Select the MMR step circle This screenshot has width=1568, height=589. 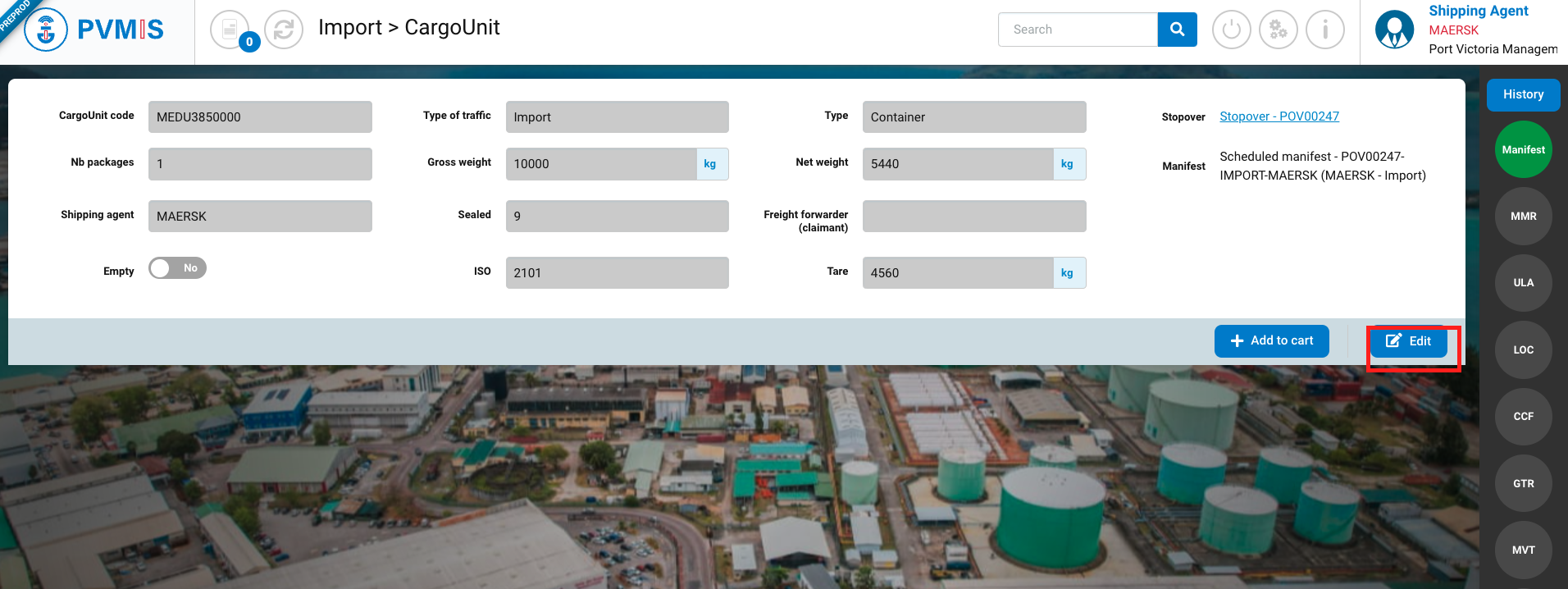(x=1523, y=217)
